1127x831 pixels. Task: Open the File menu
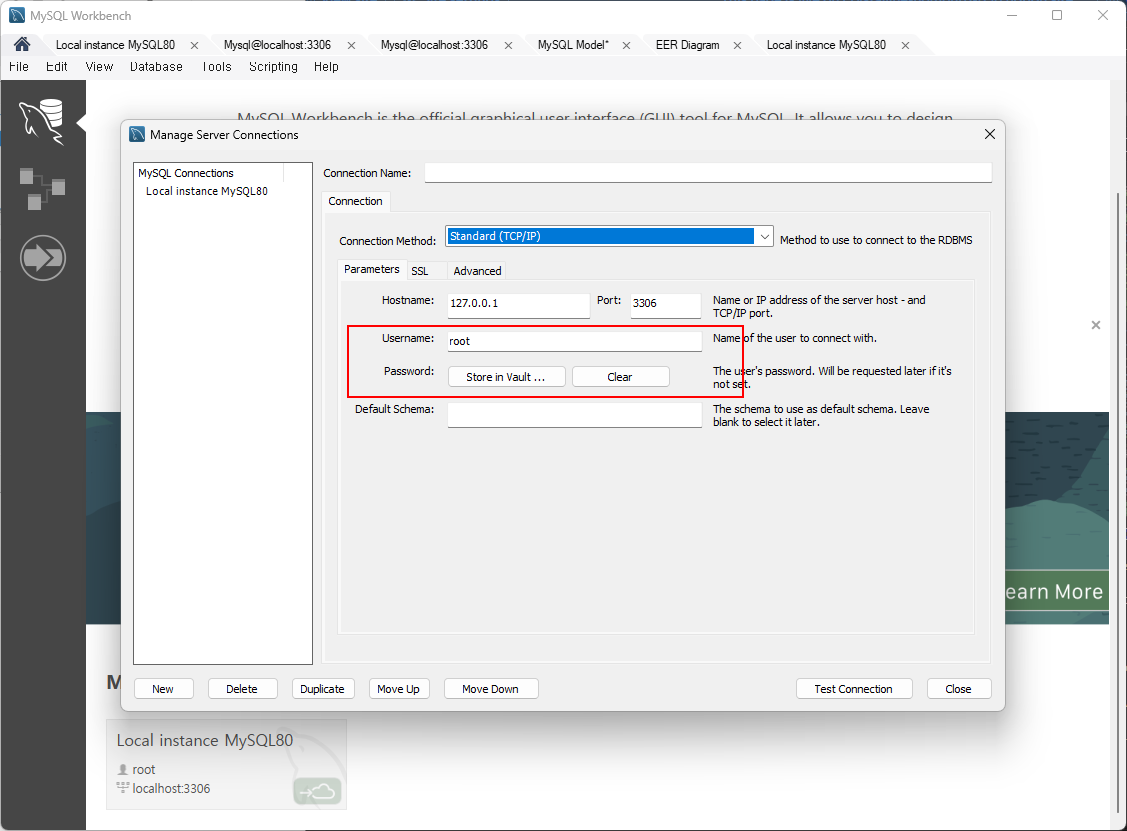click(x=19, y=67)
